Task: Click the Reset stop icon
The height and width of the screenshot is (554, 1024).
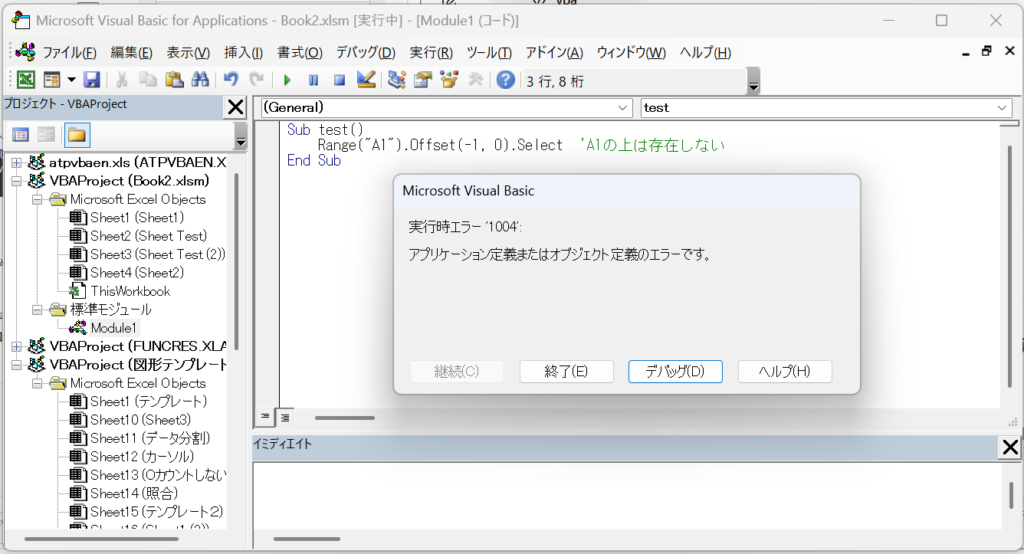Action: coord(340,80)
